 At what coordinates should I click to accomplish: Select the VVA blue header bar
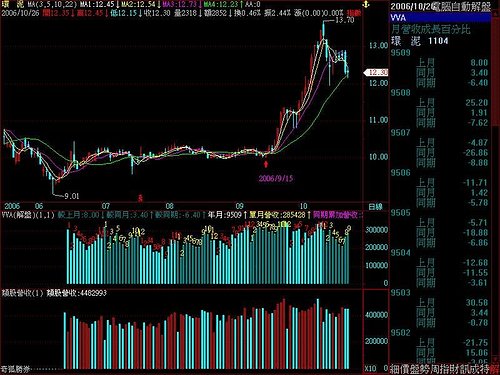pos(441,18)
